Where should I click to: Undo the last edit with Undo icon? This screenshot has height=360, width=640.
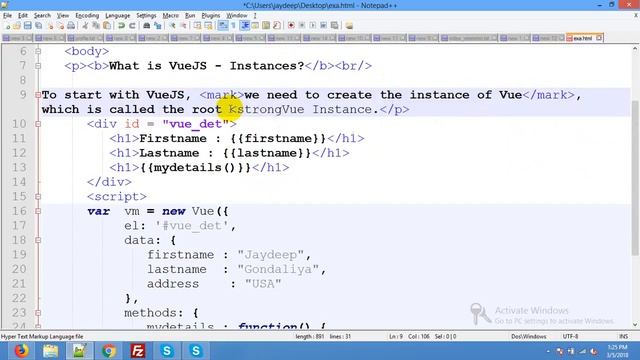pyautogui.click(x=121, y=26)
